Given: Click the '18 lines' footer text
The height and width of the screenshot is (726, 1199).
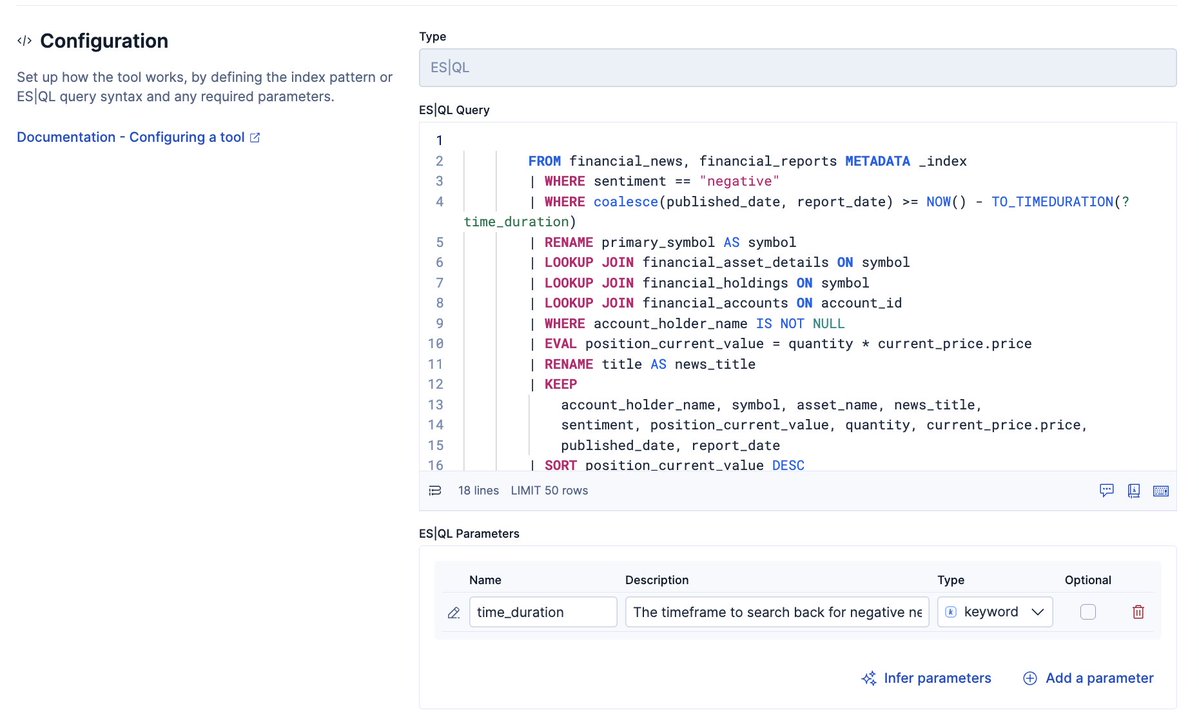Looking at the screenshot, I should [478, 490].
